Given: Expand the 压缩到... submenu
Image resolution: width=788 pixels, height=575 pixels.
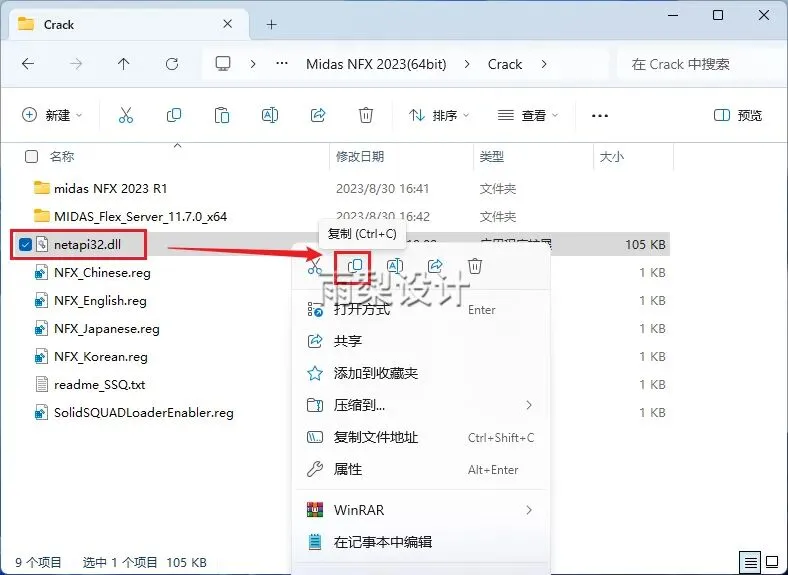Looking at the screenshot, I should 529,405.
